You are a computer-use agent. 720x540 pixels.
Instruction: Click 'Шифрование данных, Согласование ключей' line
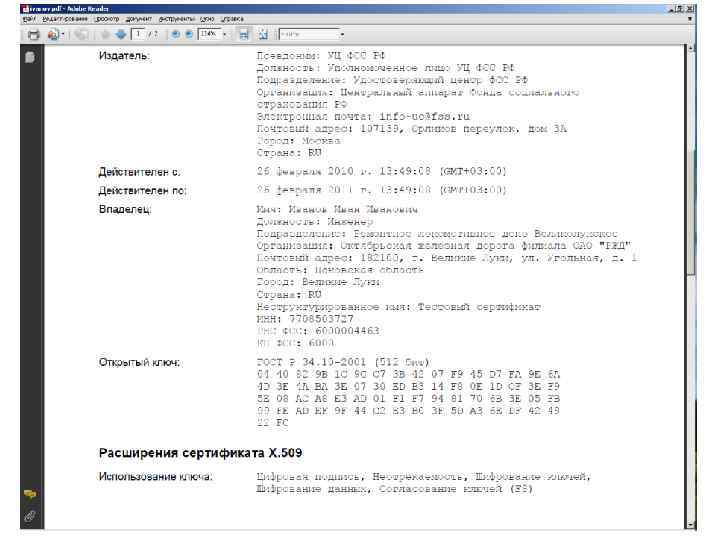[394, 489]
